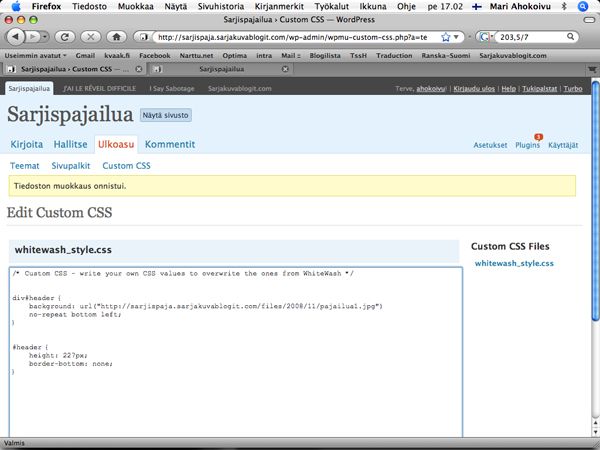
Task: Open the Tiedosto menu
Action: 89,7
